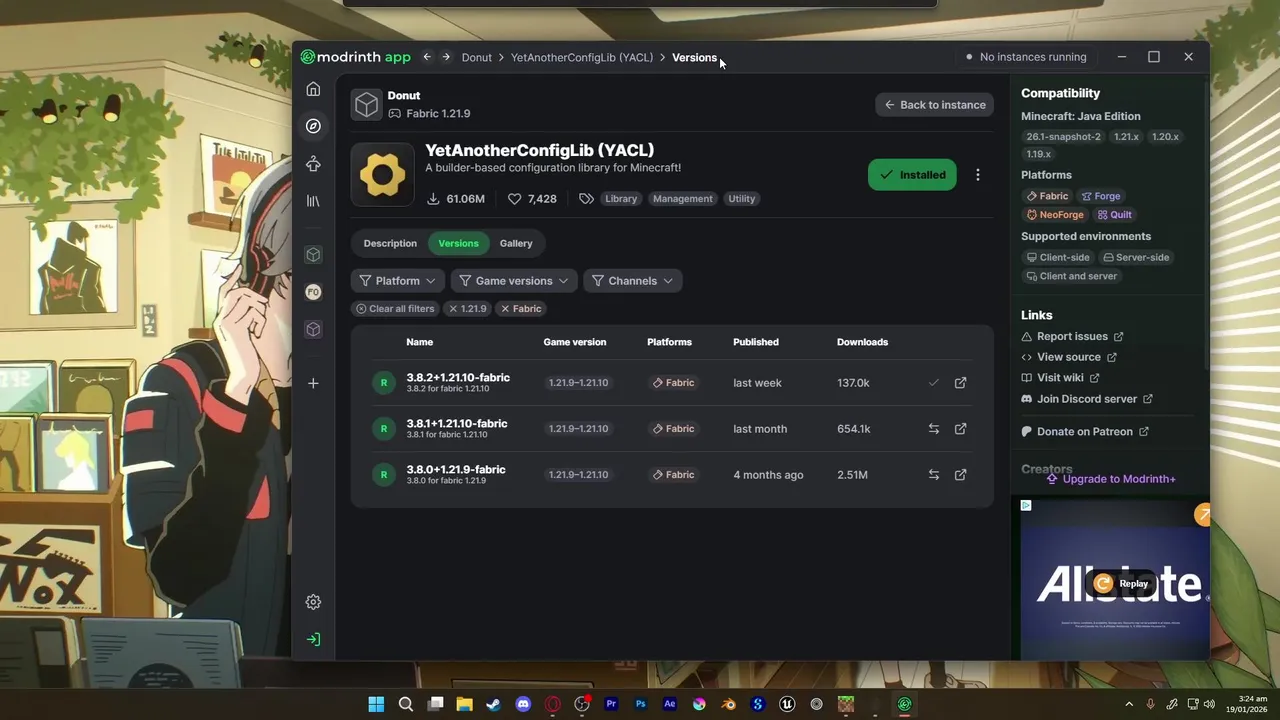Open Steam from the taskbar
The width and height of the screenshot is (1280, 720).
[493, 704]
